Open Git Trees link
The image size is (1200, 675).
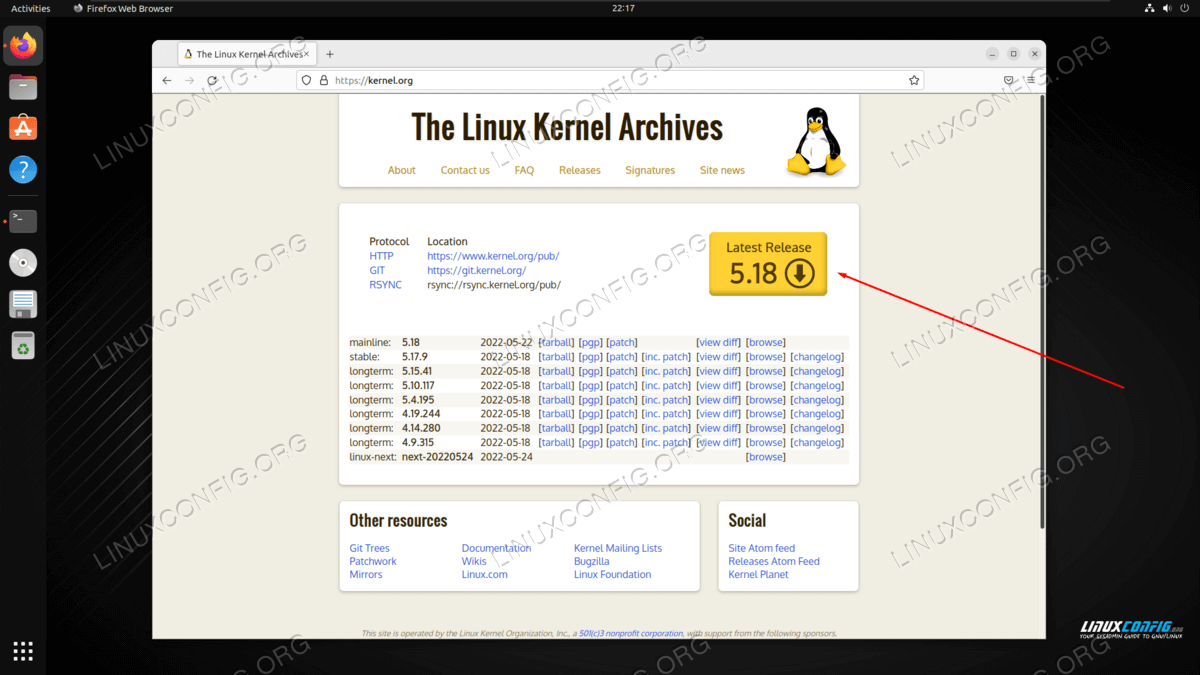coord(370,548)
